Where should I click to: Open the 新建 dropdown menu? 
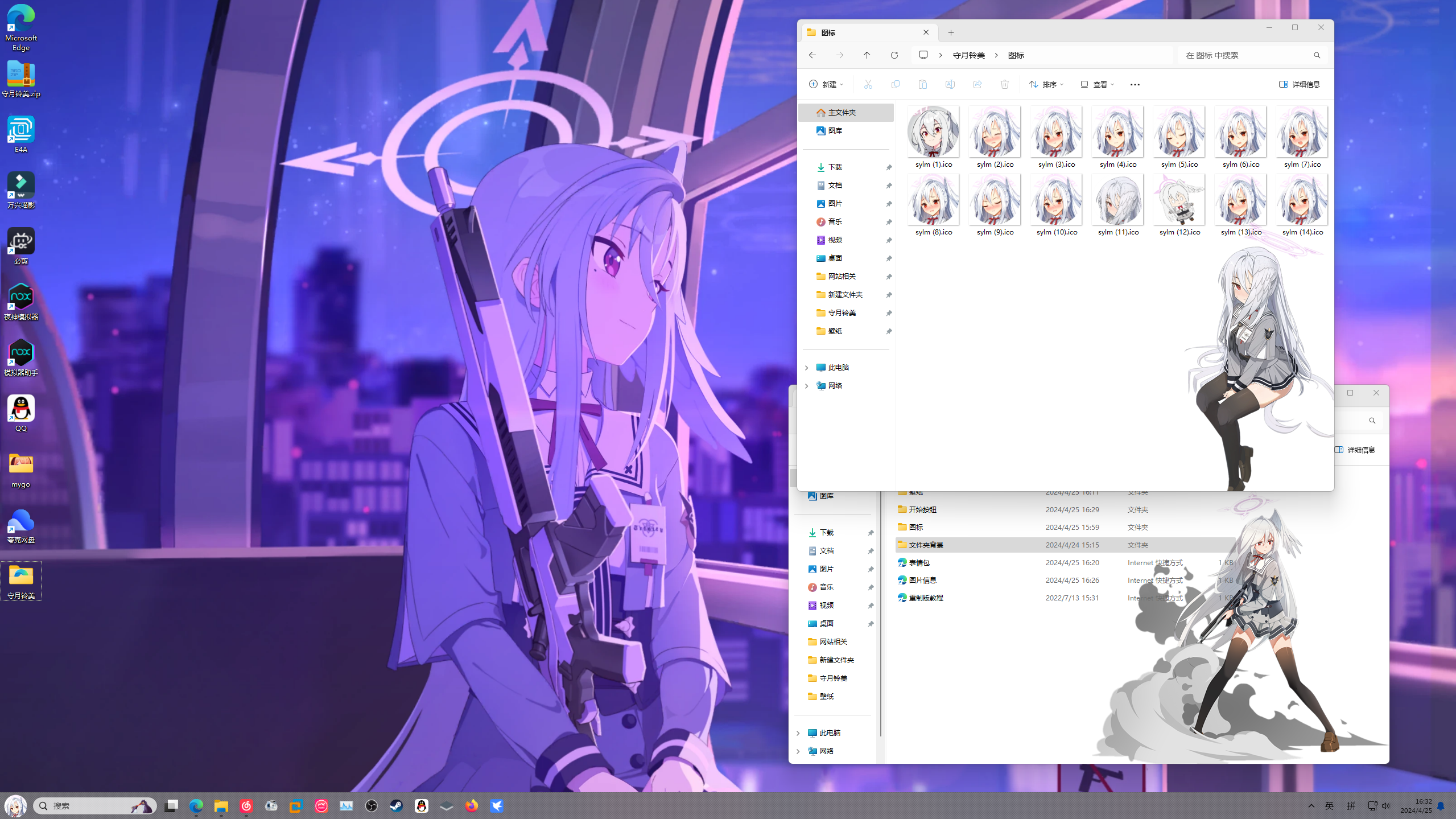(x=826, y=84)
